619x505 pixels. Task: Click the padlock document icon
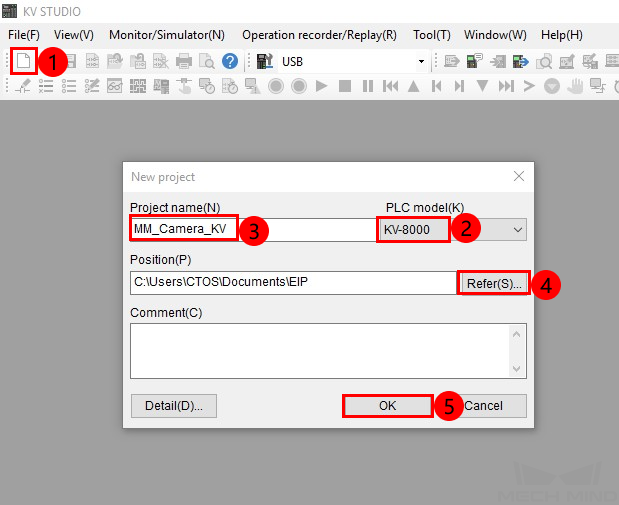click(x=138, y=61)
